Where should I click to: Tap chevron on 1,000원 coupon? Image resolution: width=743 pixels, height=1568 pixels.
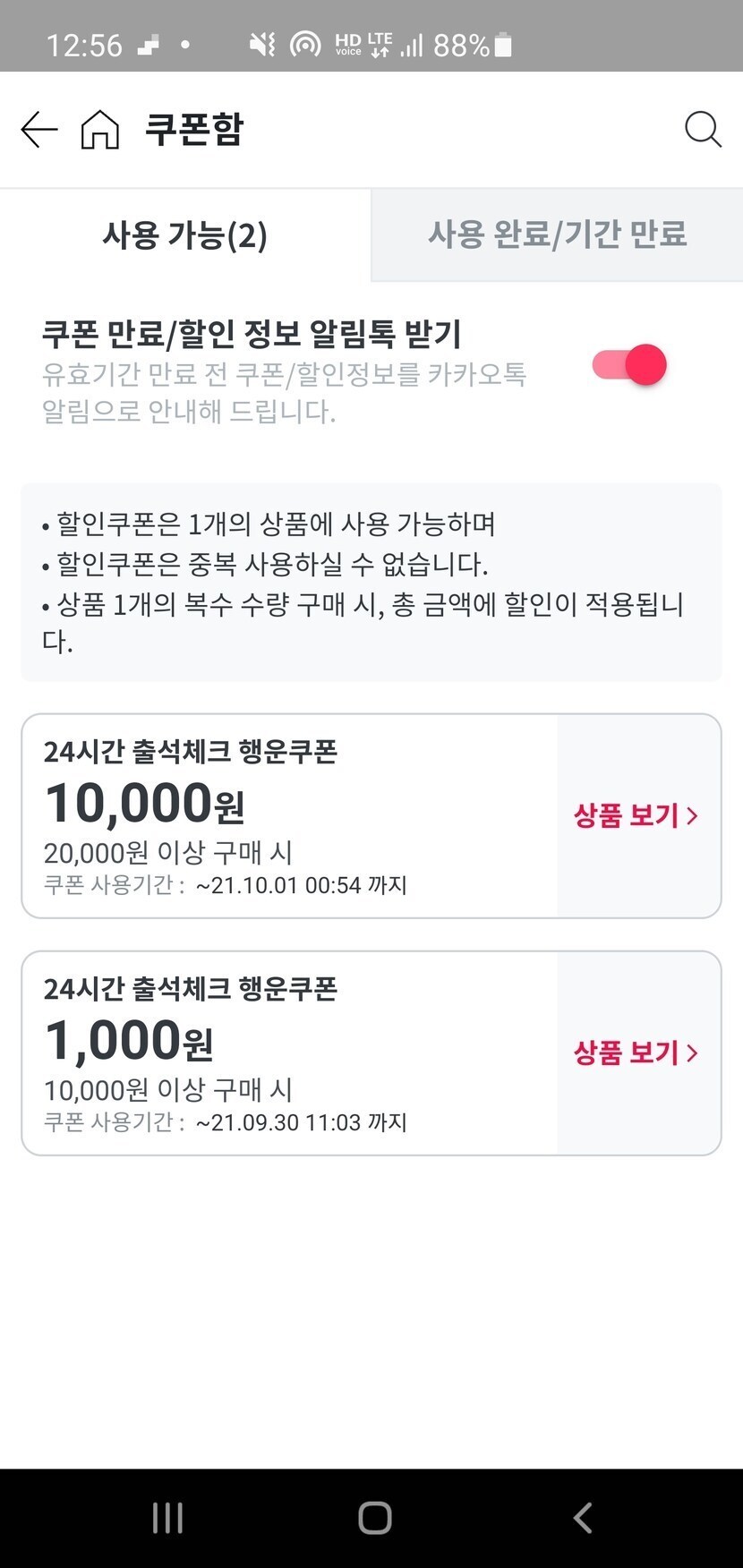pos(692,1052)
